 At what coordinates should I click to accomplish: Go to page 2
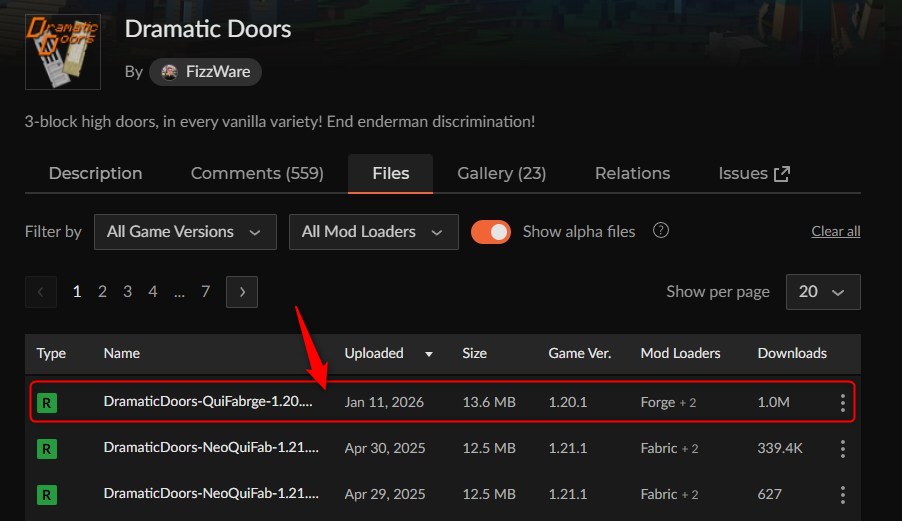click(102, 292)
